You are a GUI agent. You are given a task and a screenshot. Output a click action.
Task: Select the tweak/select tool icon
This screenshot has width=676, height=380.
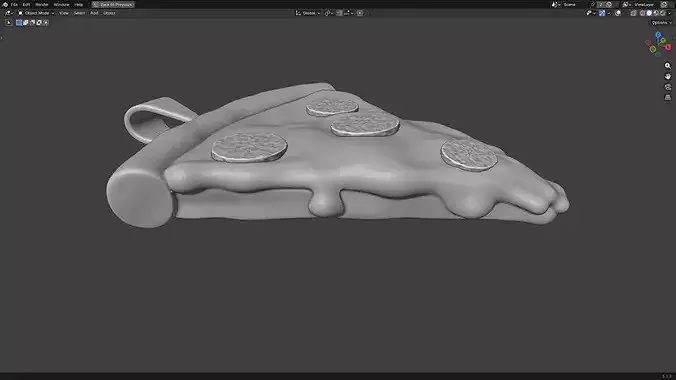point(9,22)
